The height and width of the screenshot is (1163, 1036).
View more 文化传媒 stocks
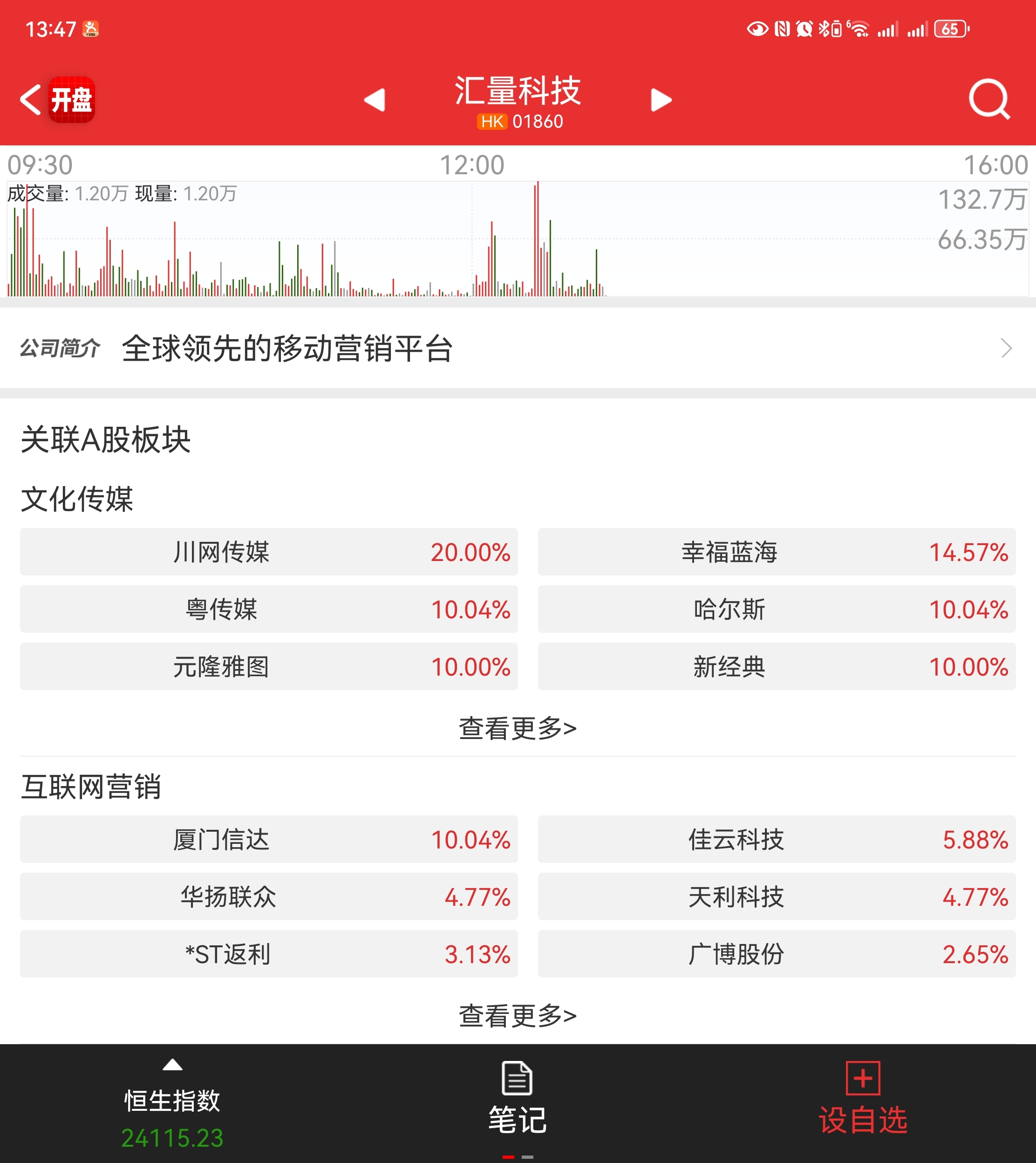pos(518,728)
